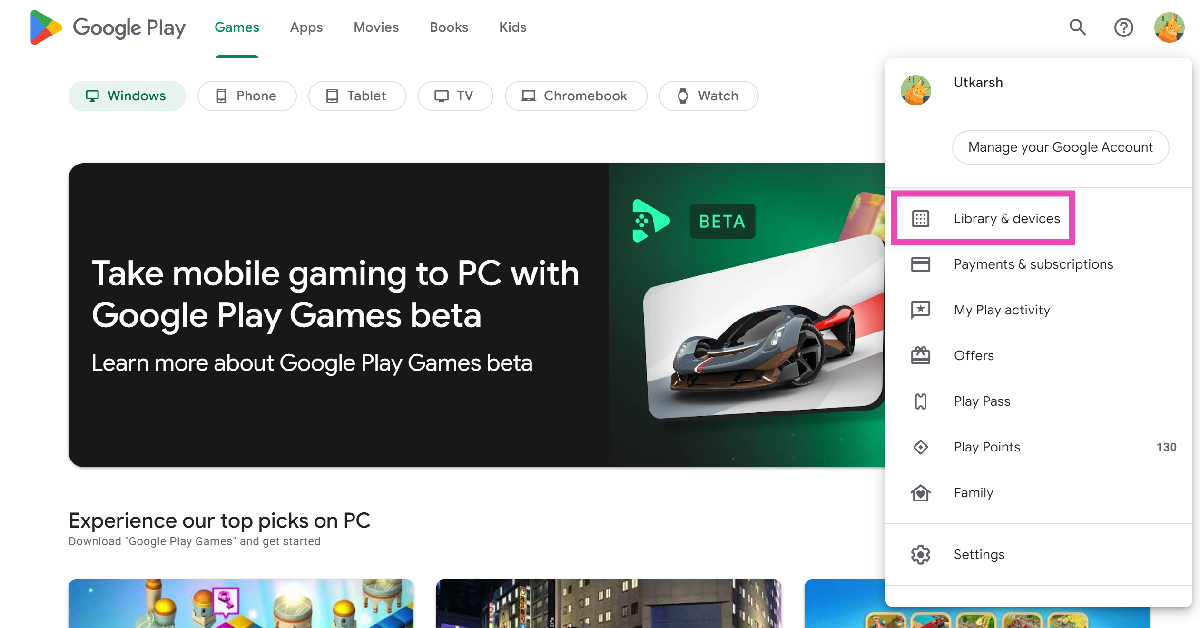Click Learn more about Google Play Games beta
This screenshot has height=628, width=1200.
312,363
